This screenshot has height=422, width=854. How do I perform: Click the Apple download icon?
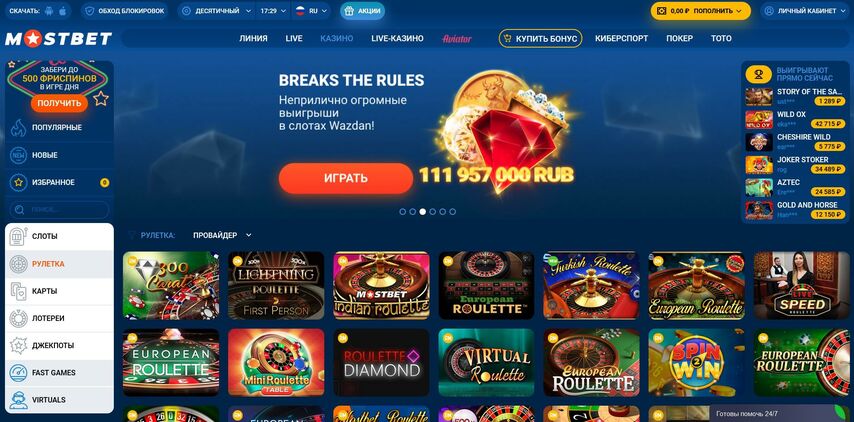pyautogui.click(x=63, y=11)
